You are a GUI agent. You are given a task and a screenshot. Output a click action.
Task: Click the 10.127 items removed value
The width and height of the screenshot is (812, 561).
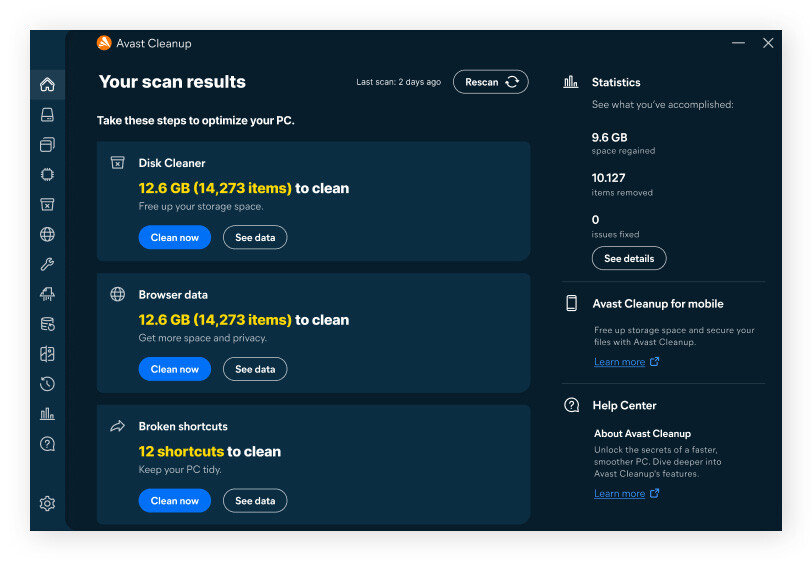click(x=608, y=178)
